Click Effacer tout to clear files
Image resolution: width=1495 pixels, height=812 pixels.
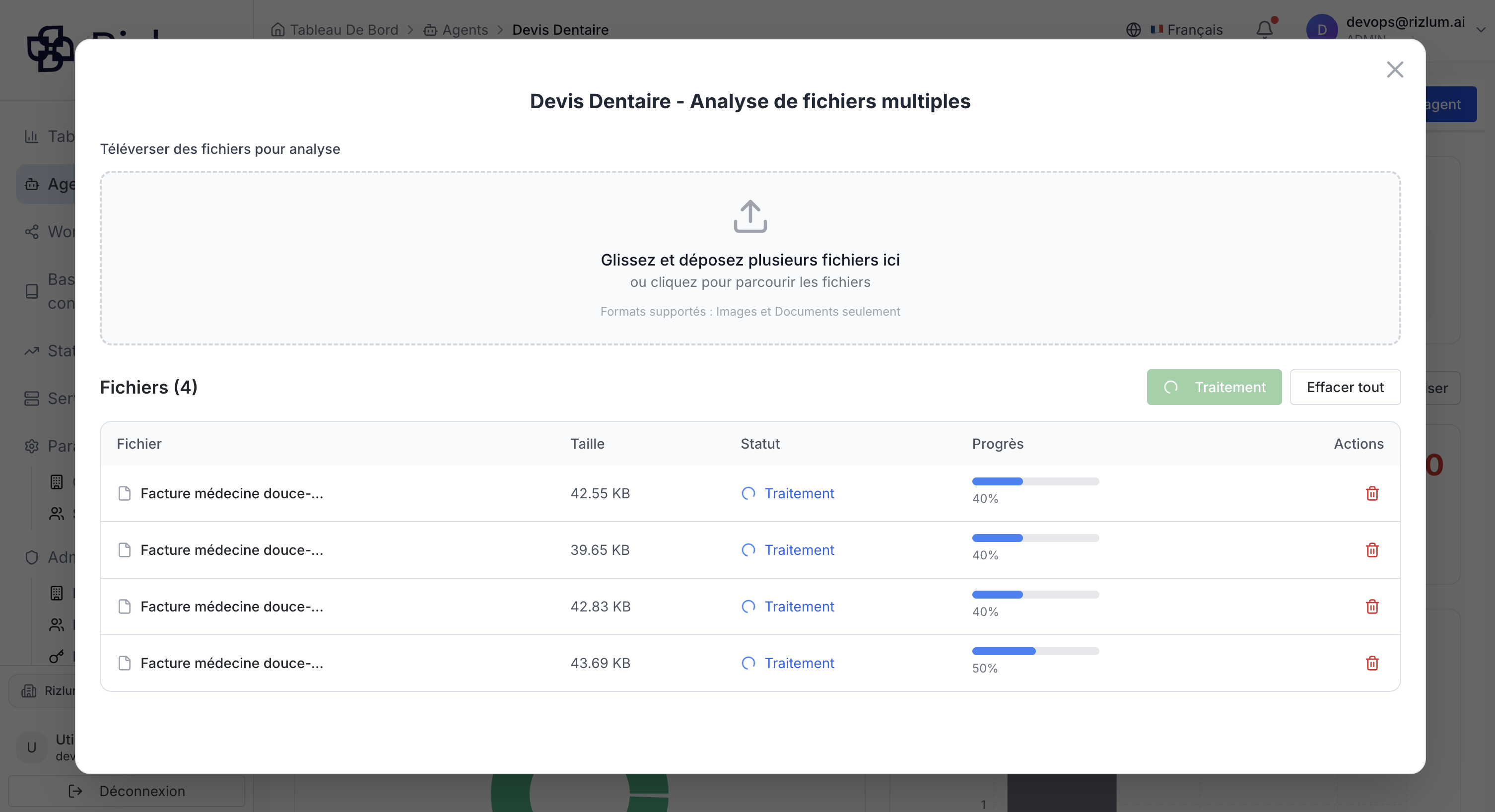click(1345, 387)
